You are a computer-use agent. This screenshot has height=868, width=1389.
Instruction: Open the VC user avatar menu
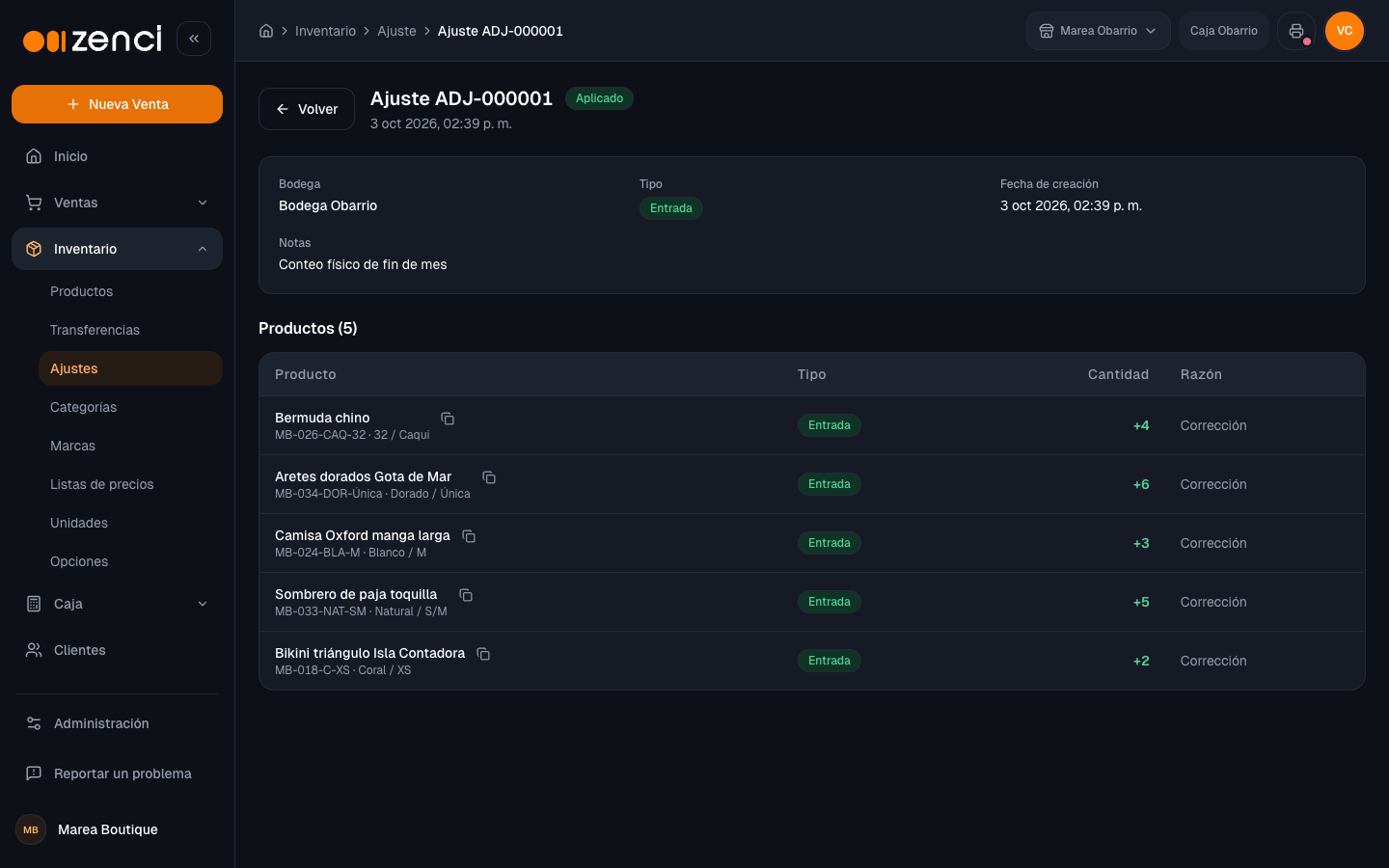click(x=1345, y=31)
